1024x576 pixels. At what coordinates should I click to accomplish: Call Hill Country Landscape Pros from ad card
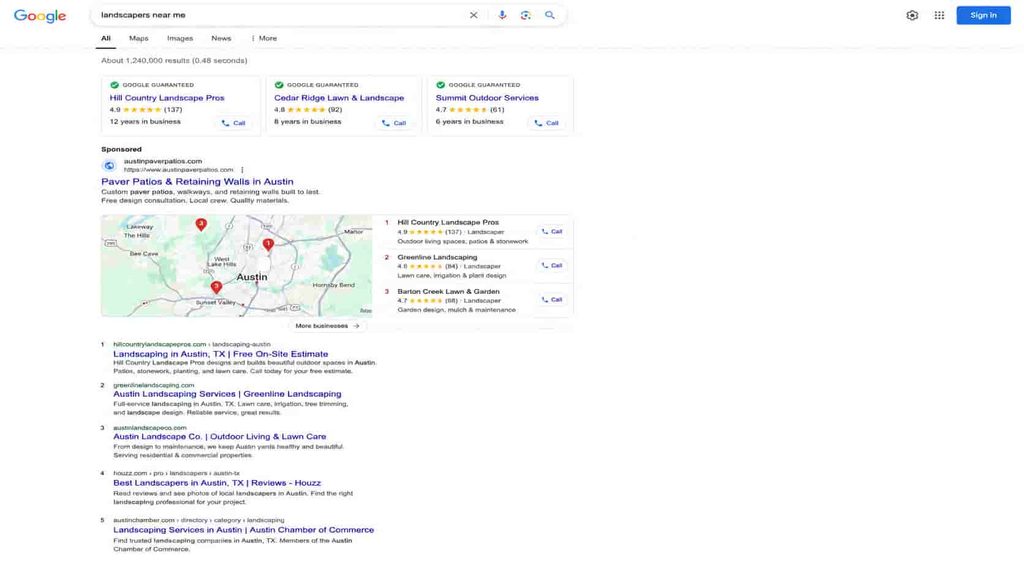(x=233, y=123)
